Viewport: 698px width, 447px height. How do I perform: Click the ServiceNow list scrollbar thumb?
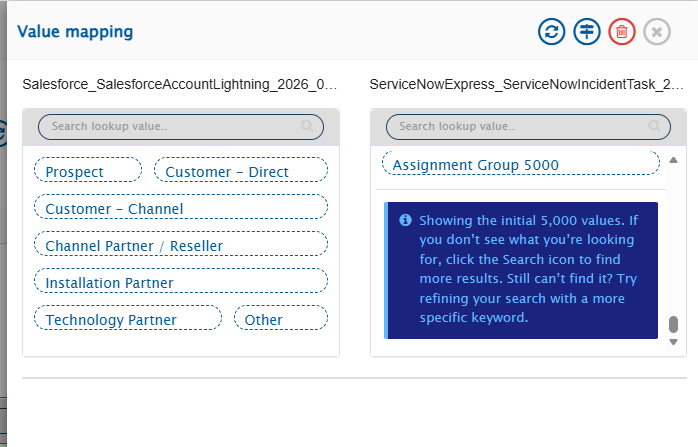tap(673, 324)
